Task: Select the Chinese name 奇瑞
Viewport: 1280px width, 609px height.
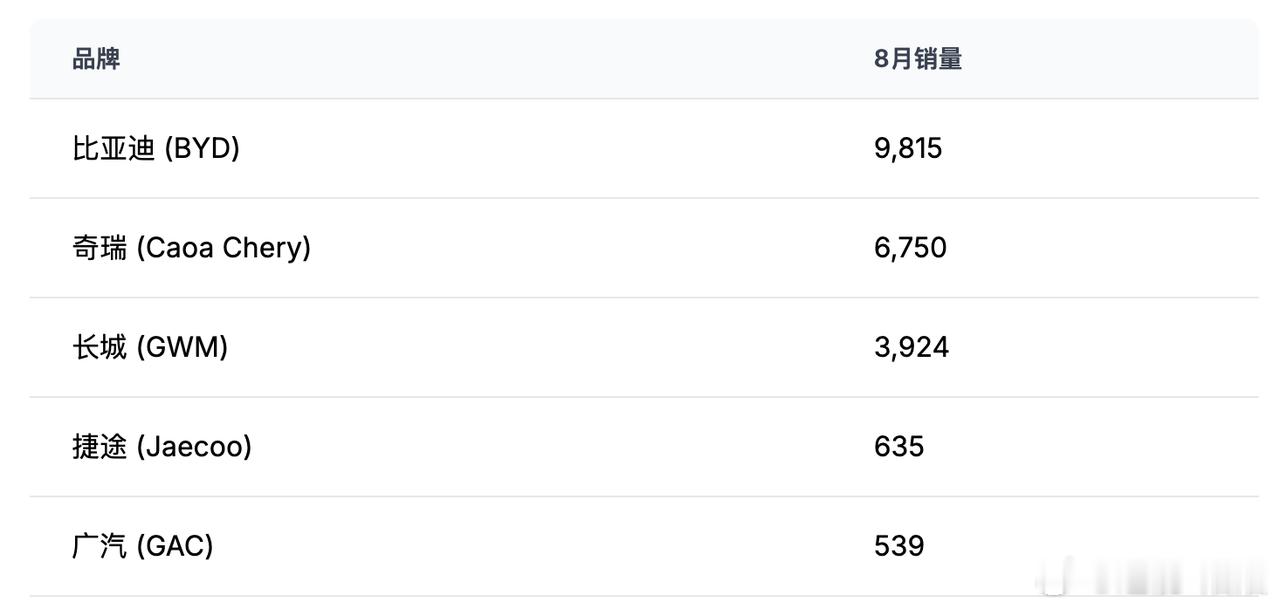Action: point(100,247)
